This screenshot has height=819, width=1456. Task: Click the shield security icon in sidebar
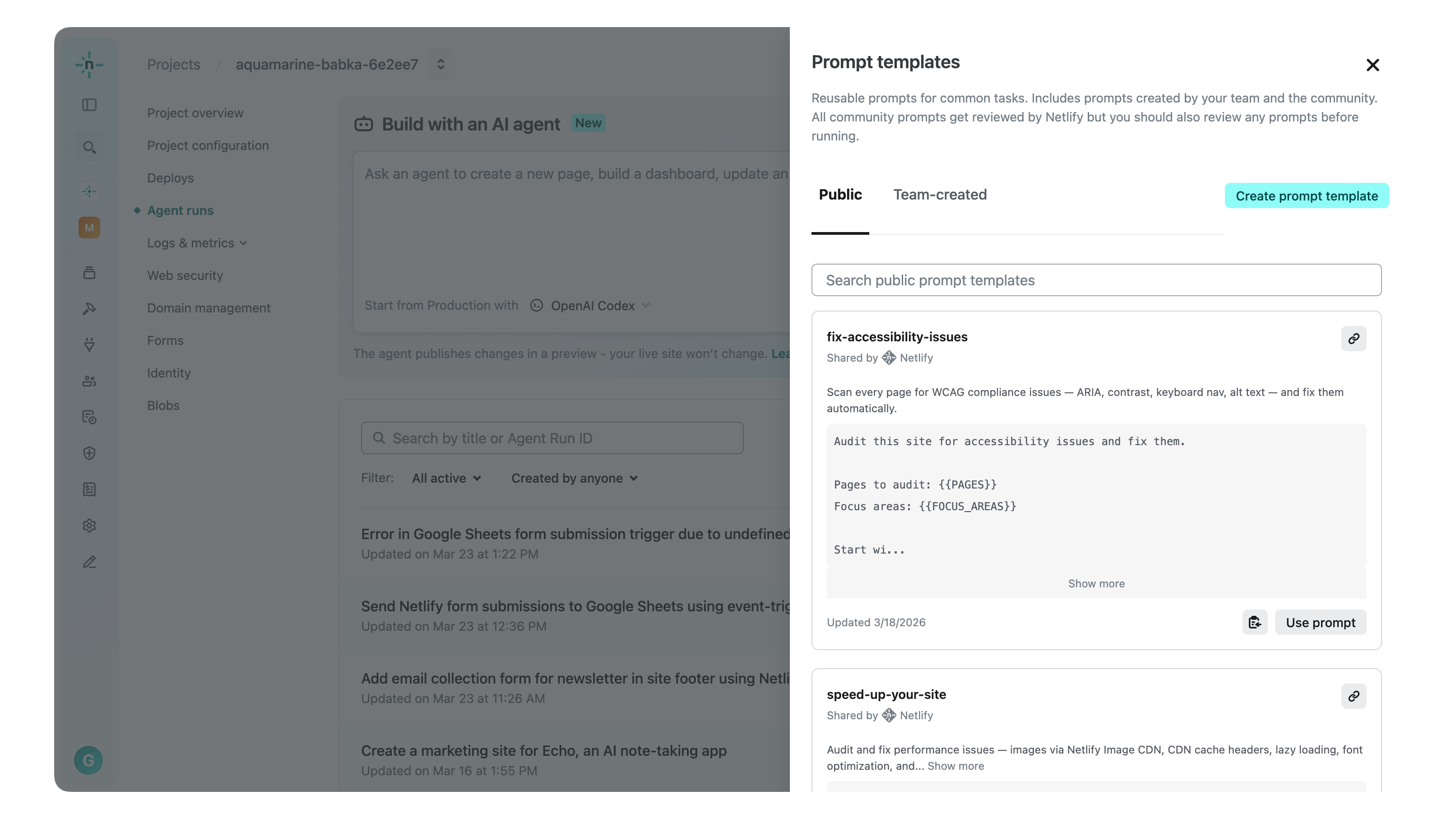[x=89, y=453]
